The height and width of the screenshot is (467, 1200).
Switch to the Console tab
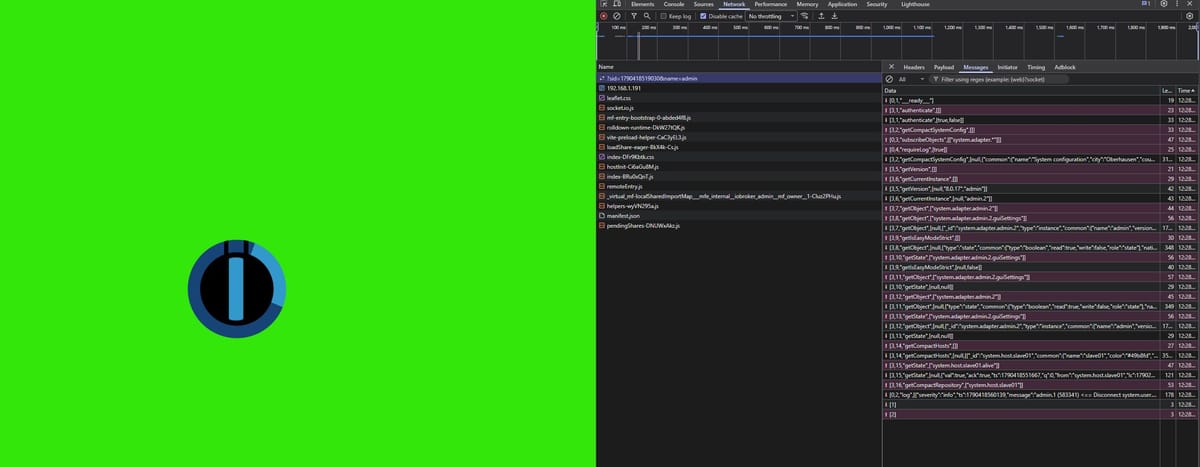675,4
